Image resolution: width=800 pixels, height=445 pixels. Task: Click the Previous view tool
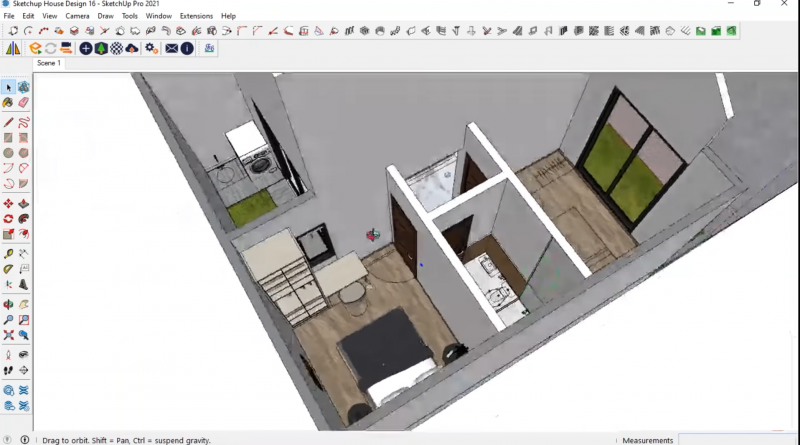click(23, 335)
